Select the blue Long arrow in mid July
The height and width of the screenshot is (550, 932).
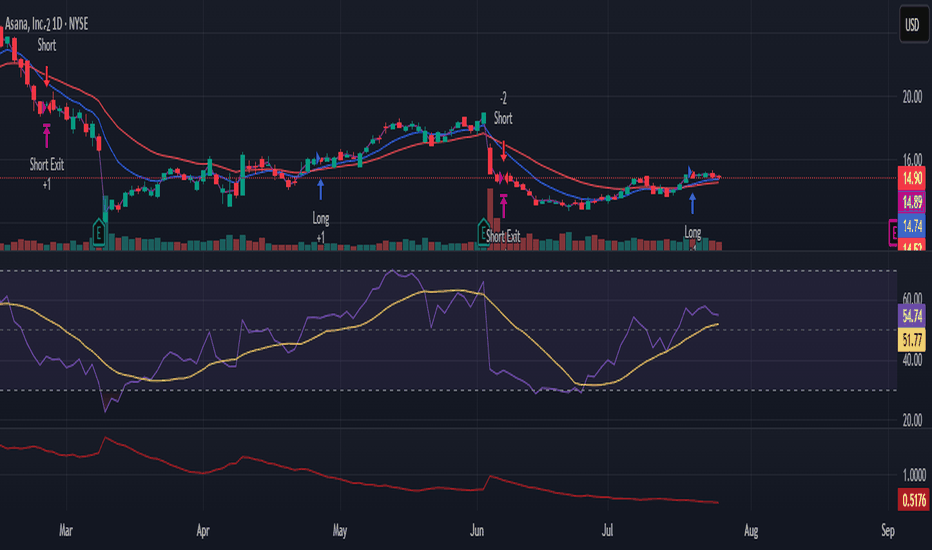tap(692, 203)
